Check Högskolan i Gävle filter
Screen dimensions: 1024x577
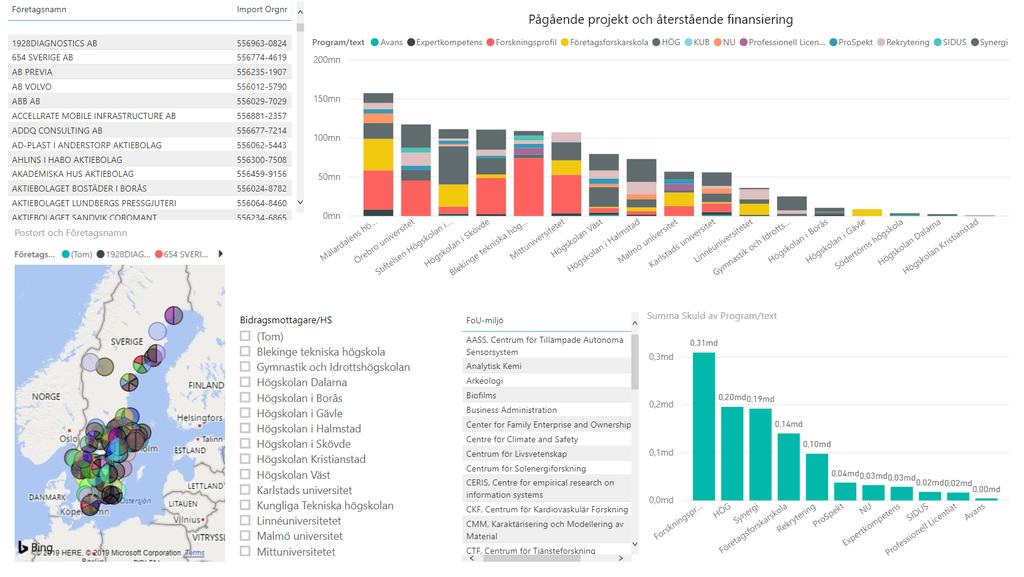tap(245, 413)
